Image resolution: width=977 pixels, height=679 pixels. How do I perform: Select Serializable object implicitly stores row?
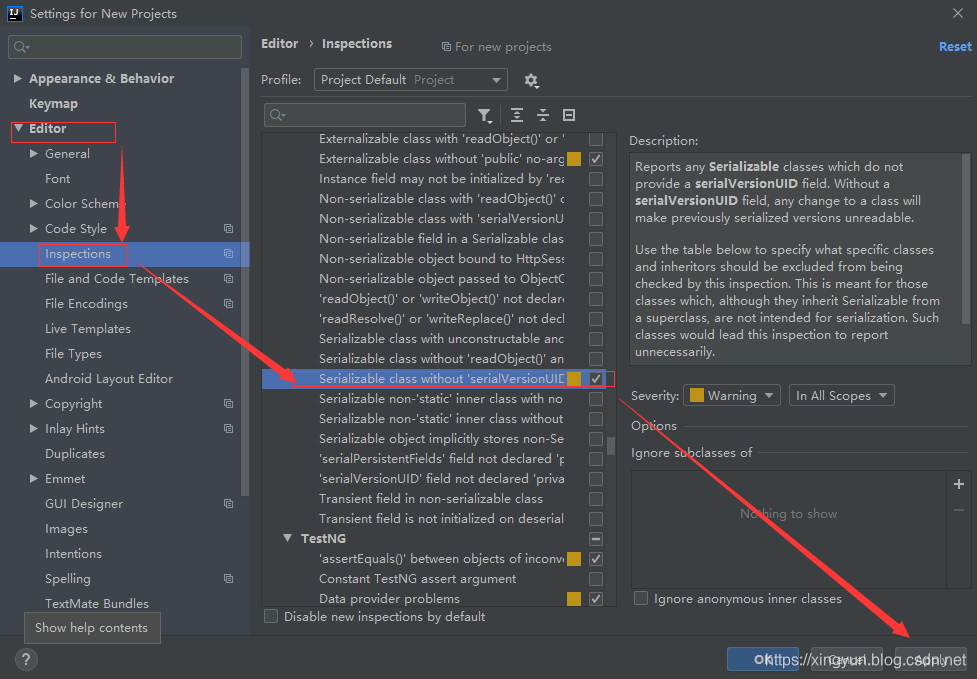click(x=439, y=439)
